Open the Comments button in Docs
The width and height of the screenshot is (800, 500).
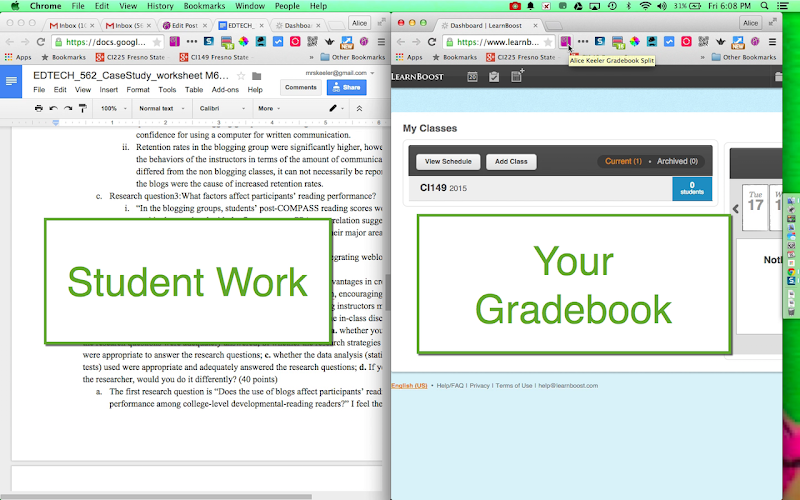coord(301,87)
